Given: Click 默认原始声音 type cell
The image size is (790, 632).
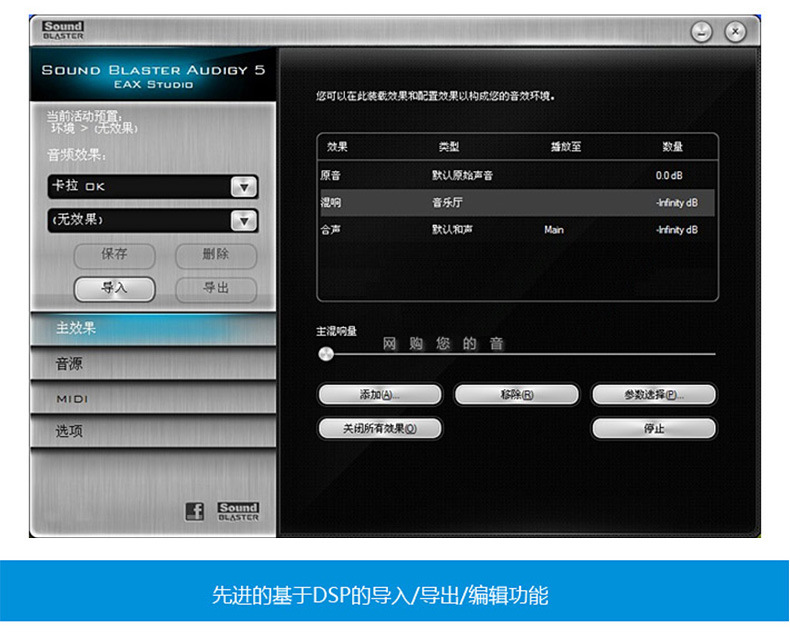Looking at the screenshot, I should (462, 175).
